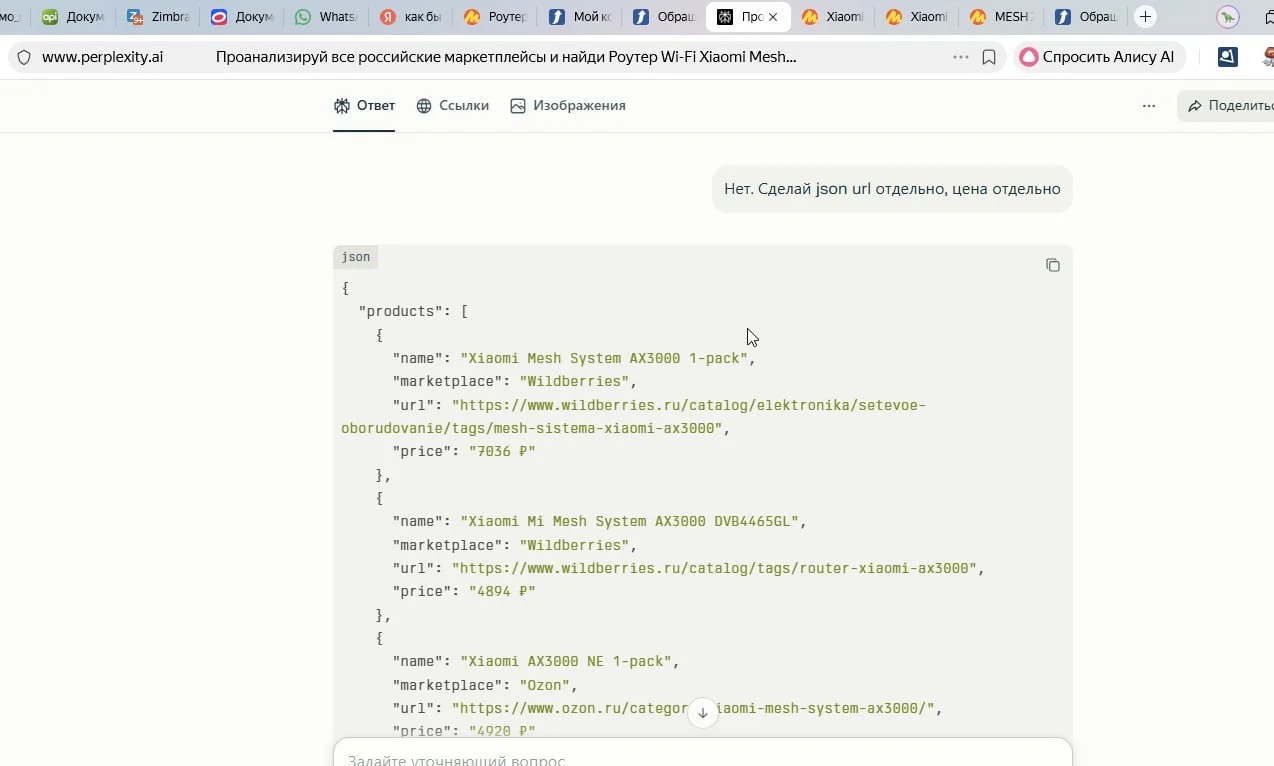Switch to the Изображения tab

pyautogui.click(x=567, y=106)
